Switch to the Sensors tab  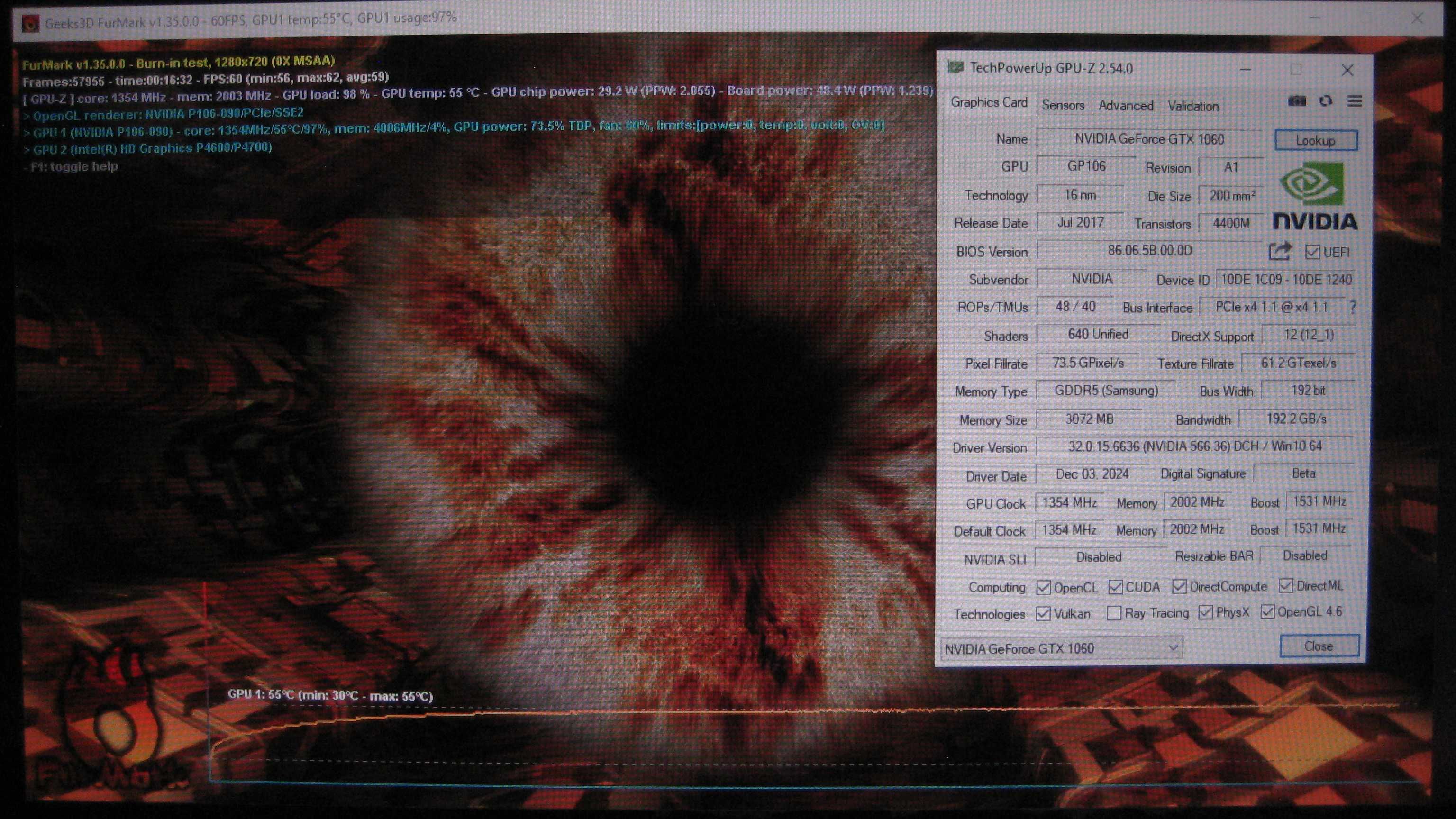1063,105
